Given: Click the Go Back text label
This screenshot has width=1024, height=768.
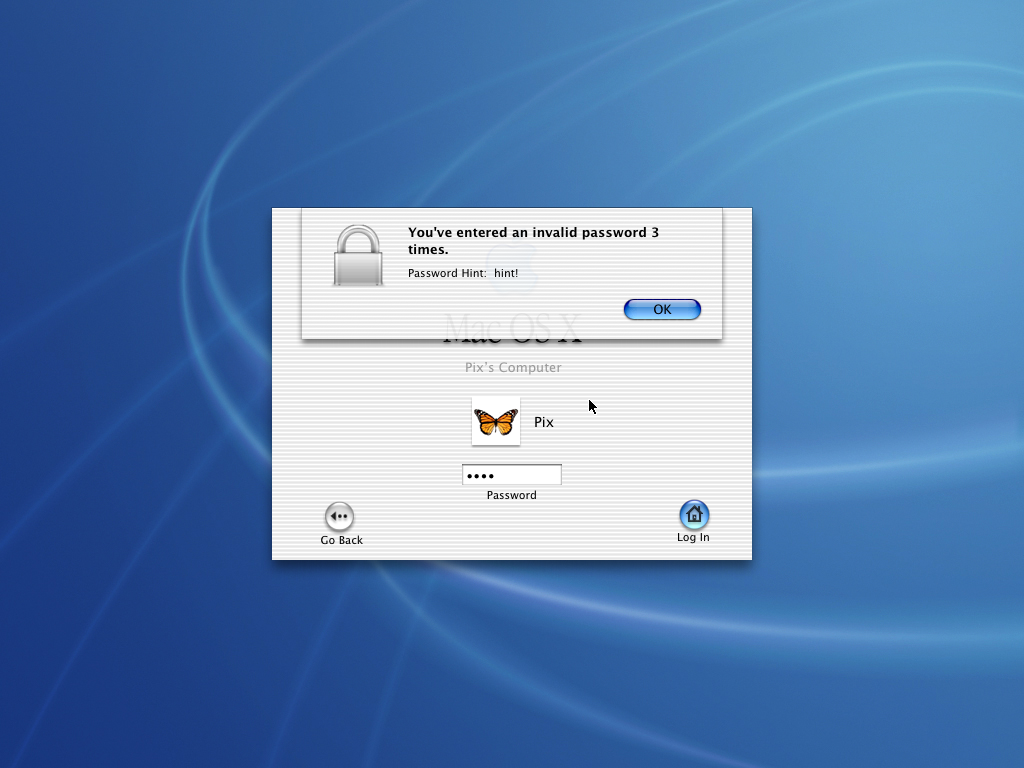Looking at the screenshot, I should [341, 540].
